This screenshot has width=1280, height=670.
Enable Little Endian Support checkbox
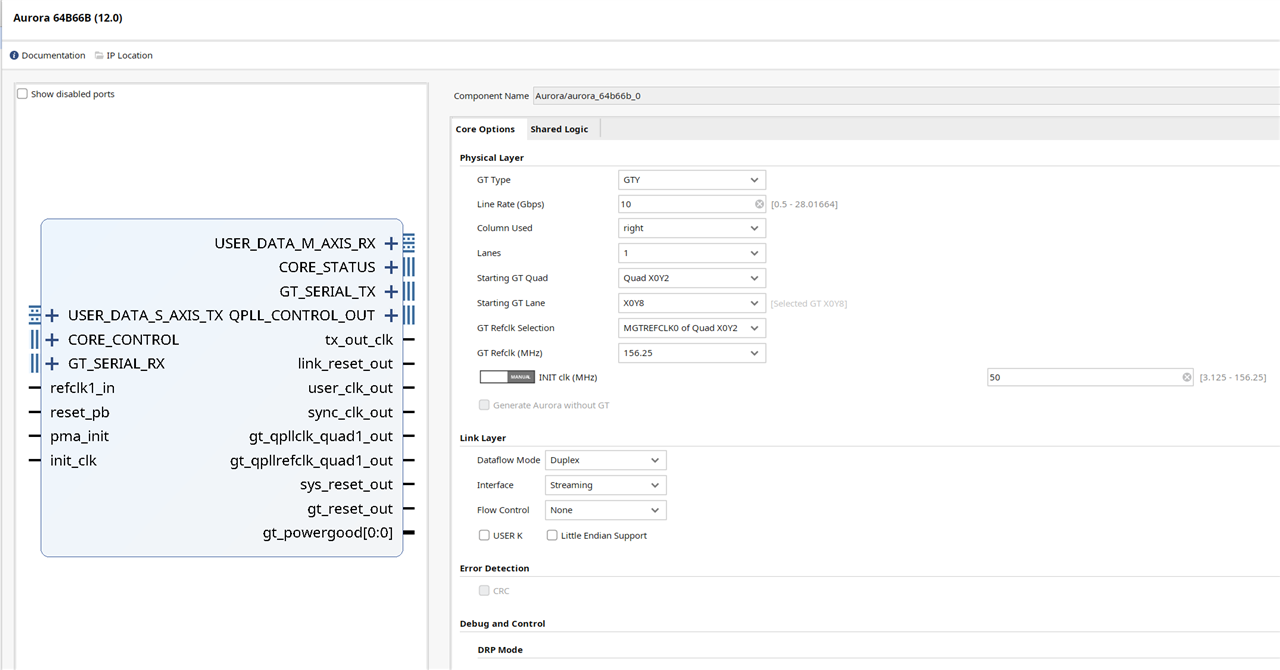tap(552, 535)
